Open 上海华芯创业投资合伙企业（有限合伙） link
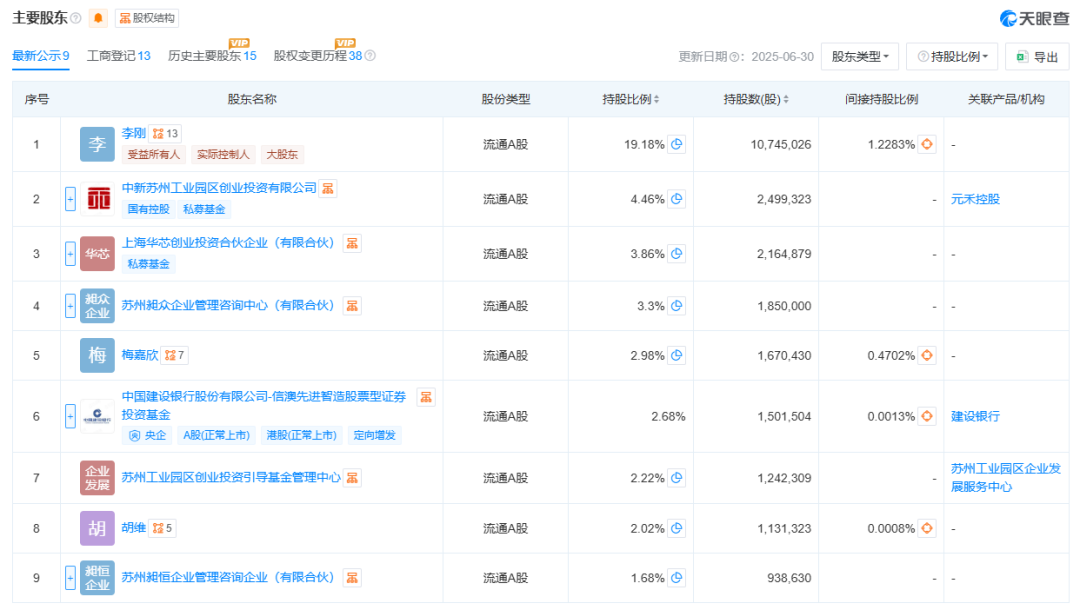Viewport: 1080px width, 610px height. pos(228,243)
